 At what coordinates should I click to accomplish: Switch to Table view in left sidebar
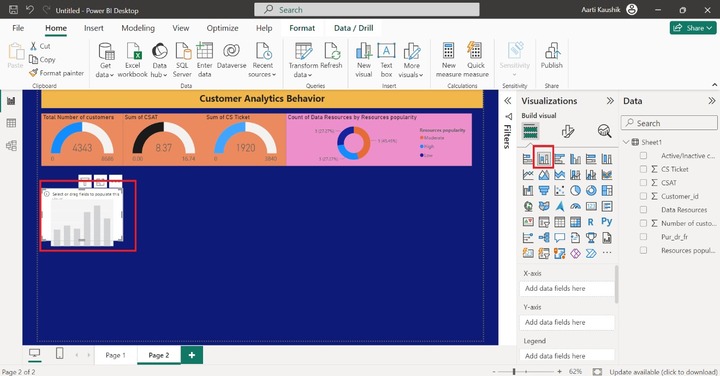11,123
